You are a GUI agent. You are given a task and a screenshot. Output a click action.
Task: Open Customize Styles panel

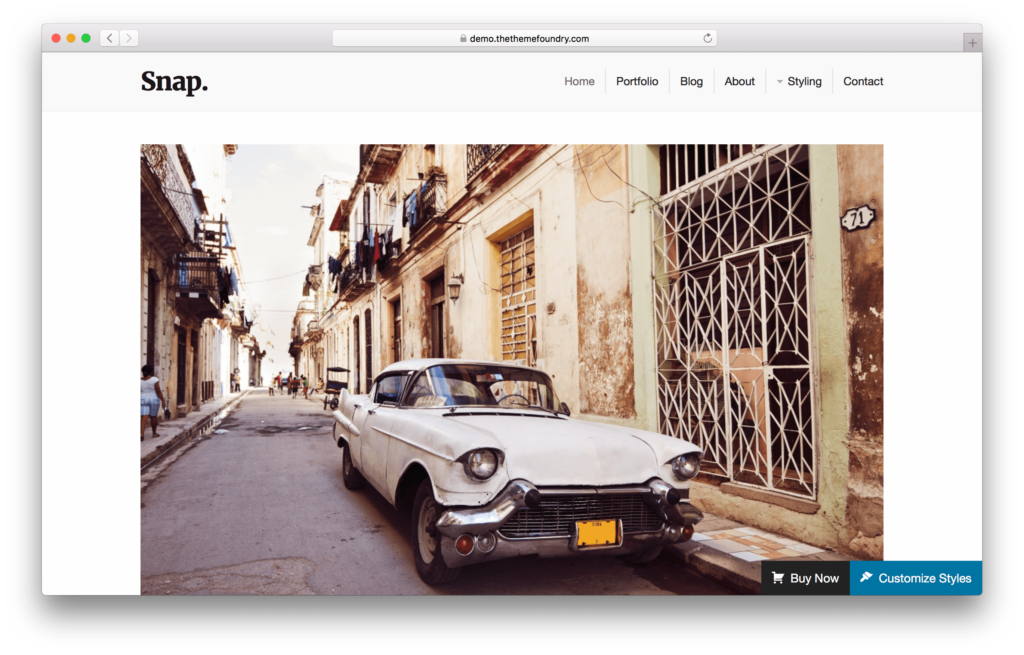pos(916,578)
